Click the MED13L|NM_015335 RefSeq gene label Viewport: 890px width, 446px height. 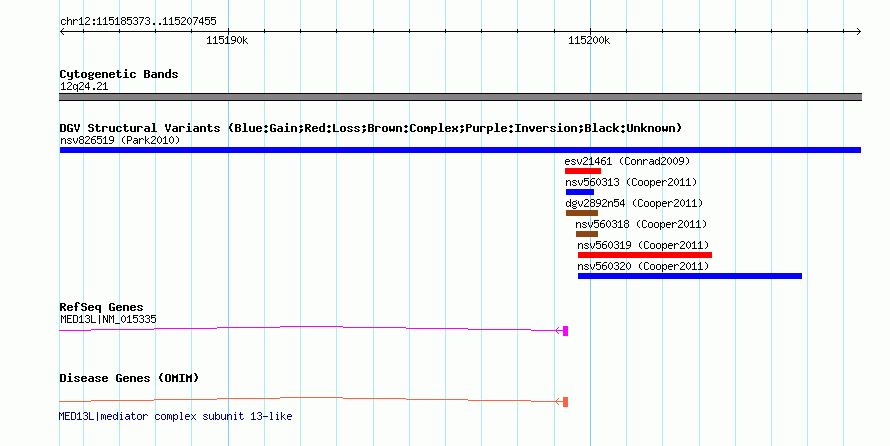click(x=108, y=319)
